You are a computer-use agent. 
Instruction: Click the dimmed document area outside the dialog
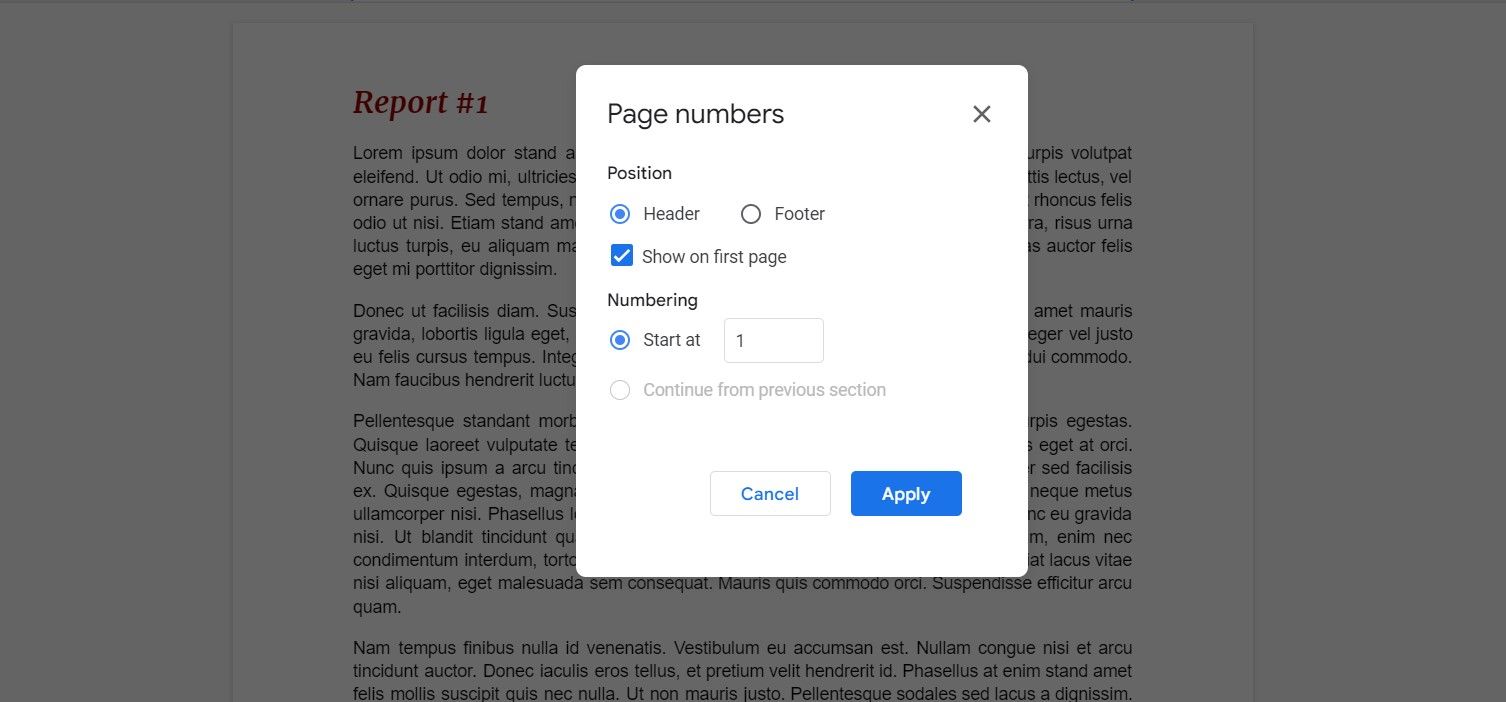click(300, 400)
